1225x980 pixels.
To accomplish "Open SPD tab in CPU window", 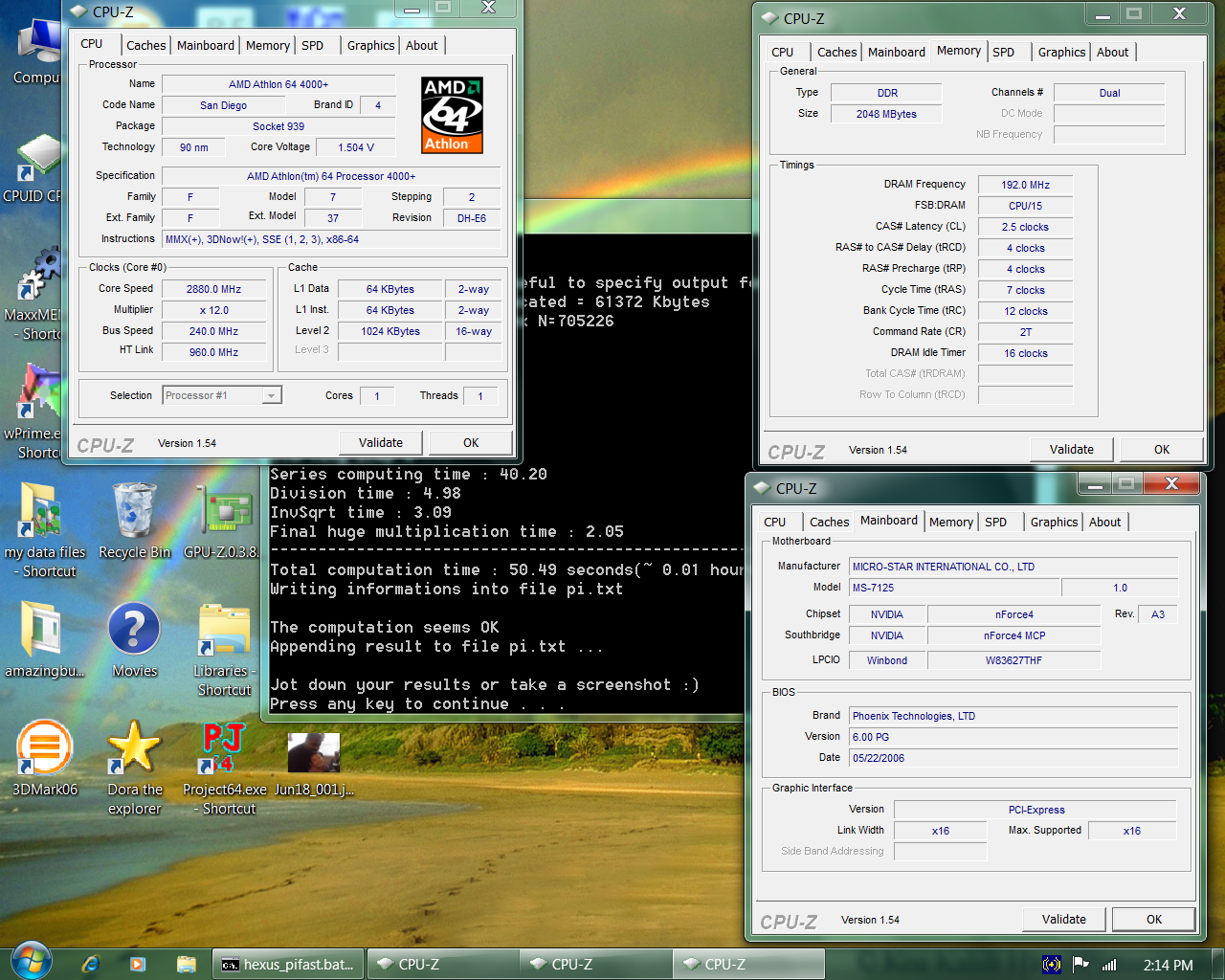I will 313,45.
